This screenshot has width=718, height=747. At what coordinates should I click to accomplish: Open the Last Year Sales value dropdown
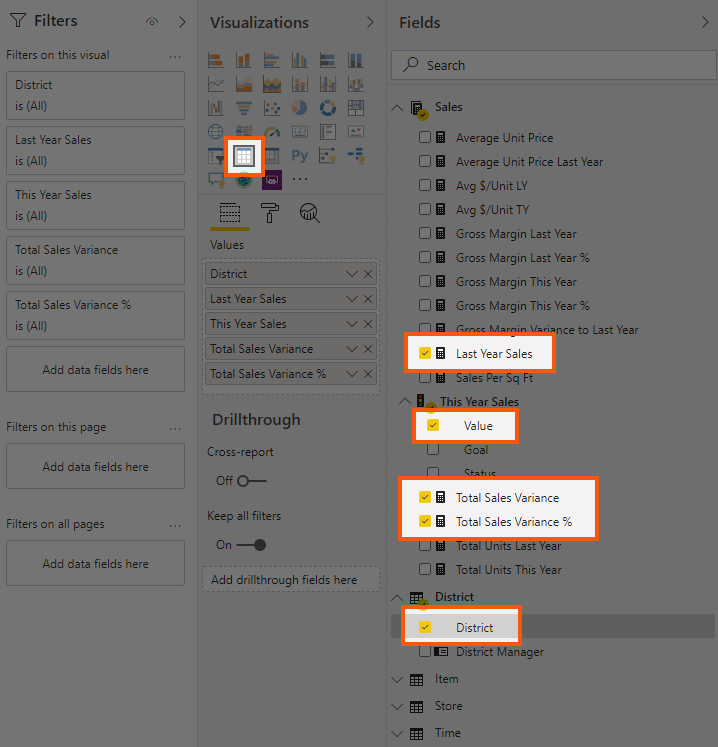click(352, 299)
